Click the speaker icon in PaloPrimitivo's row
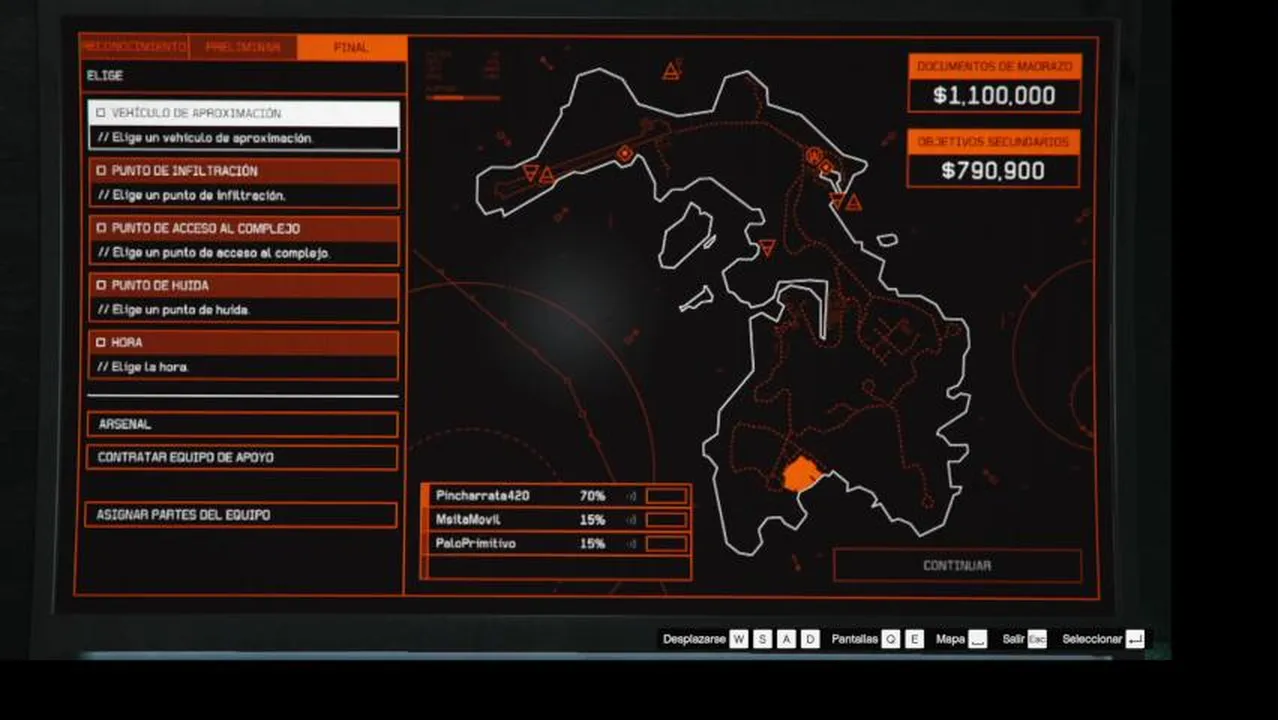The width and height of the screenshot is (1278, 720). [631, 544]
